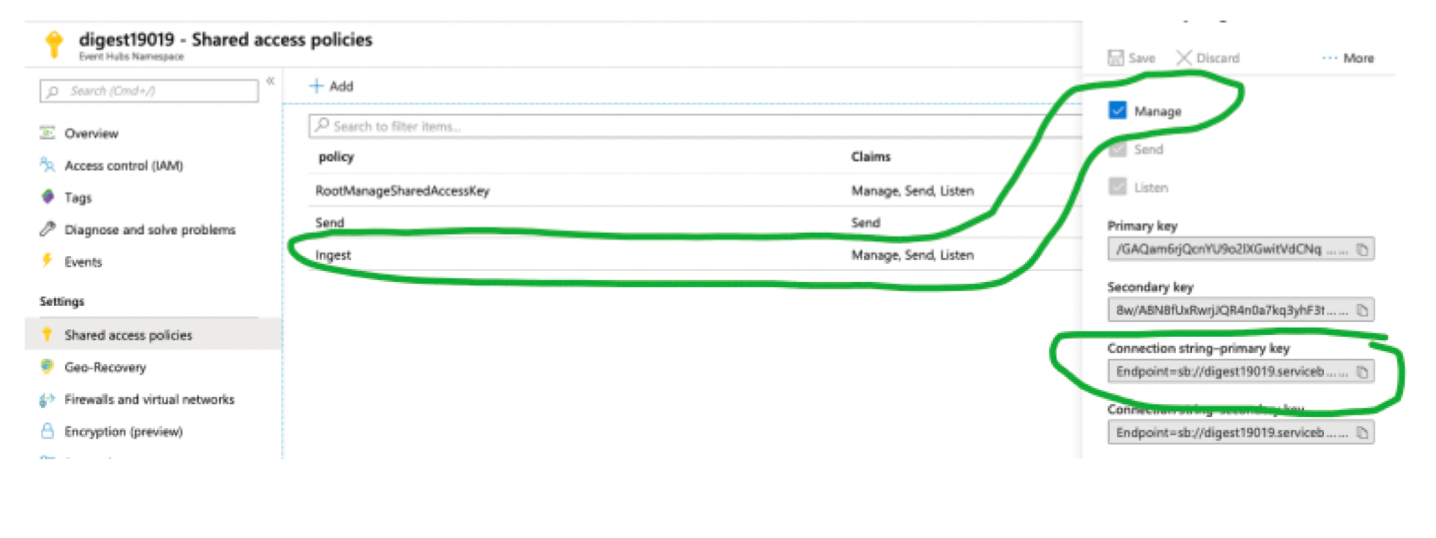1436x538 pixels.
Task: Select the Ingest policy row
Action: [x=696, y=255]
